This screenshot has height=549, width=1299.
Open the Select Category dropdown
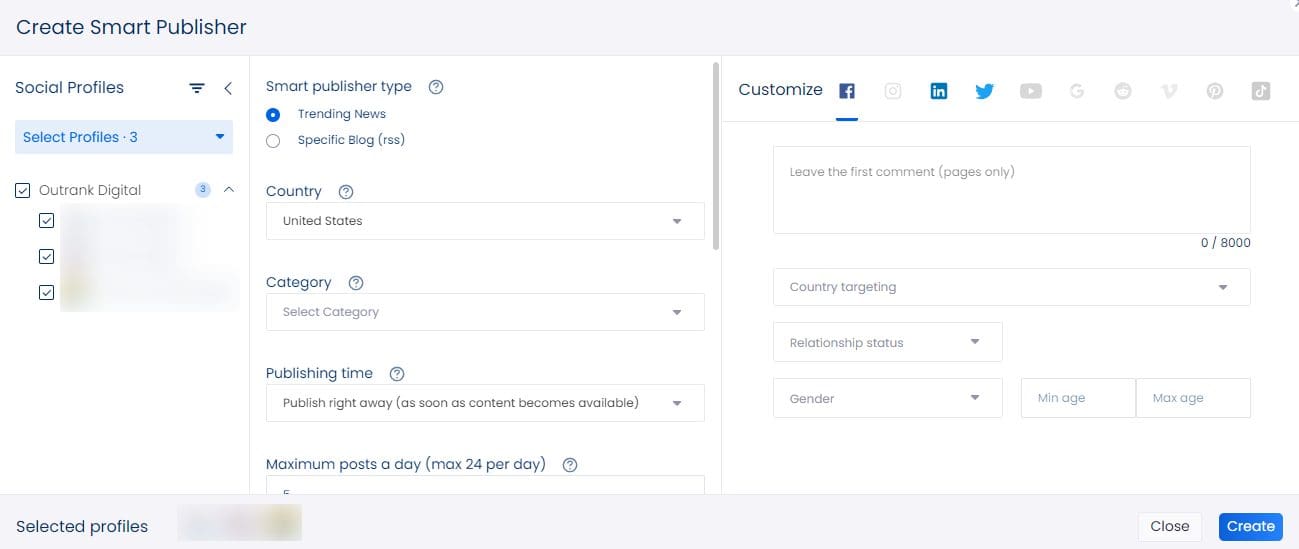point(485,312)
